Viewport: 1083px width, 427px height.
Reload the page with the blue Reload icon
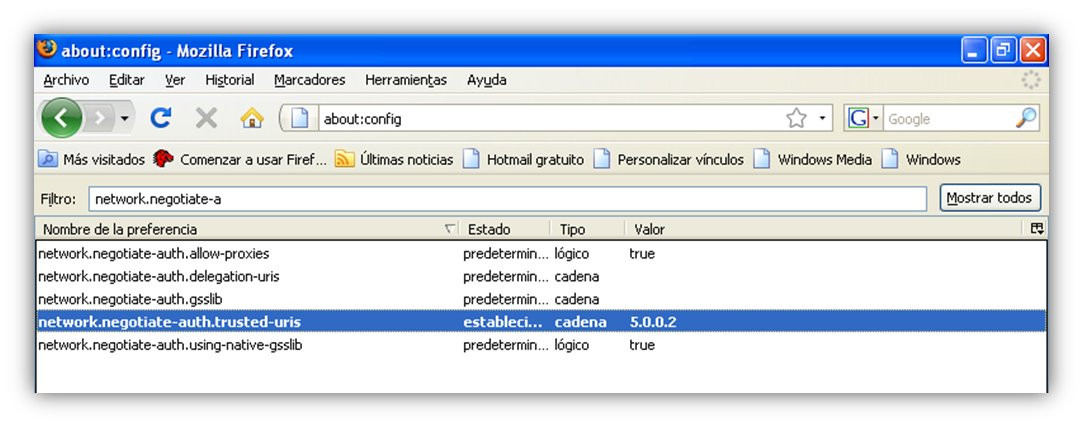[161, 118]
